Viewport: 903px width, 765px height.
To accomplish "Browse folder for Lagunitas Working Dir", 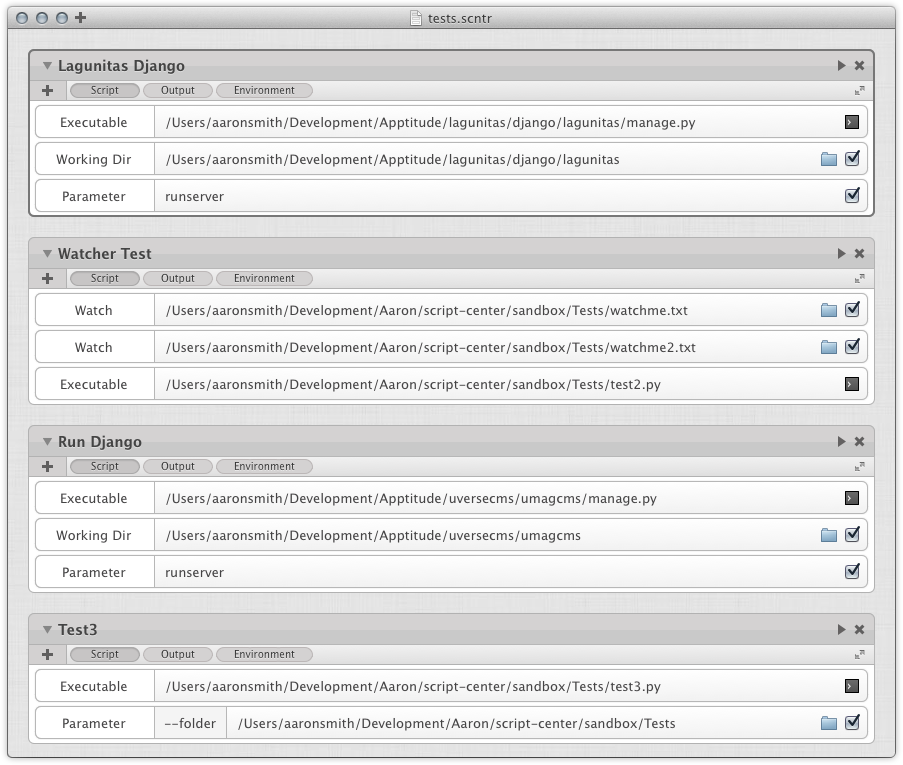I will point(828,159).
